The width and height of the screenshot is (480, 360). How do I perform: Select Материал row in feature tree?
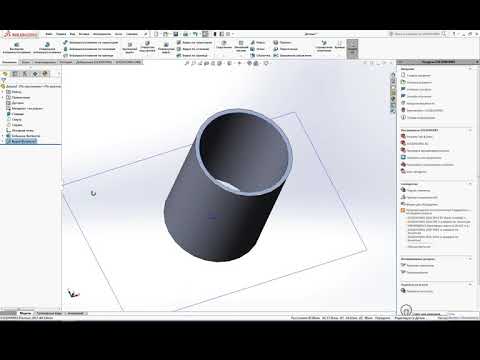25,108
